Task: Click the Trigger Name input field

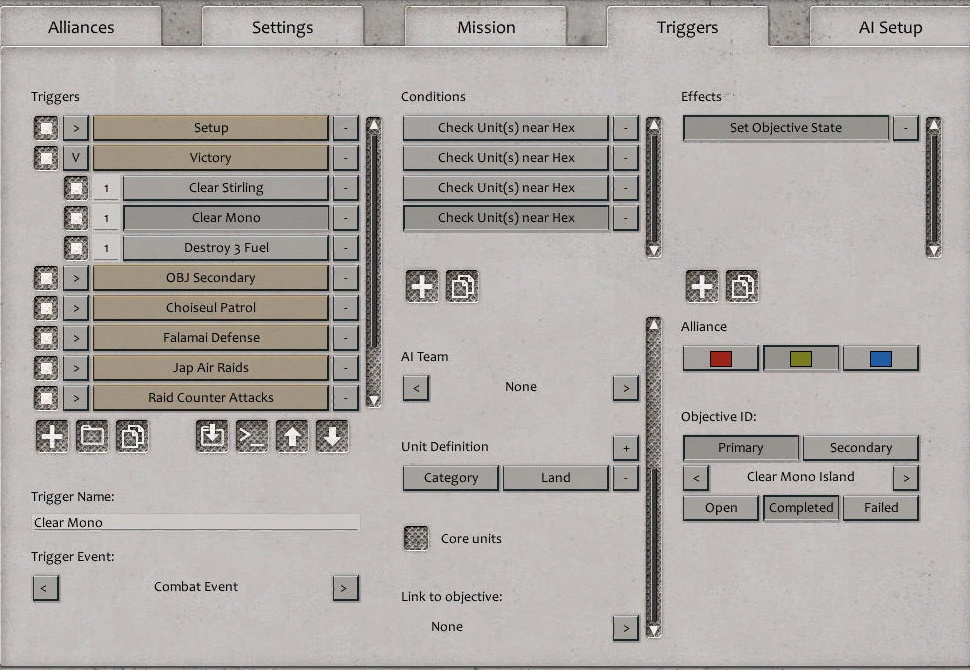Action: point(195,522)
